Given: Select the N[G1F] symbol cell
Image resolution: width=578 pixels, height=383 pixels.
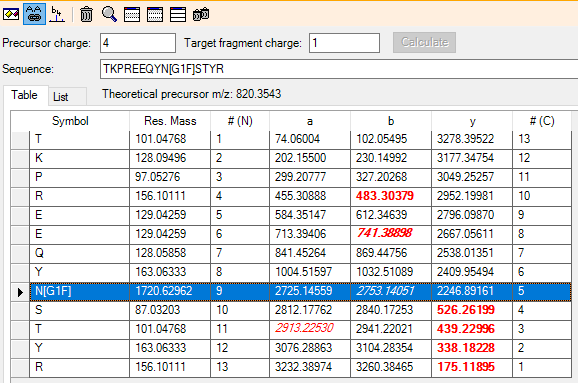Looking at the screenshot, I should click(x=80, y=291).
